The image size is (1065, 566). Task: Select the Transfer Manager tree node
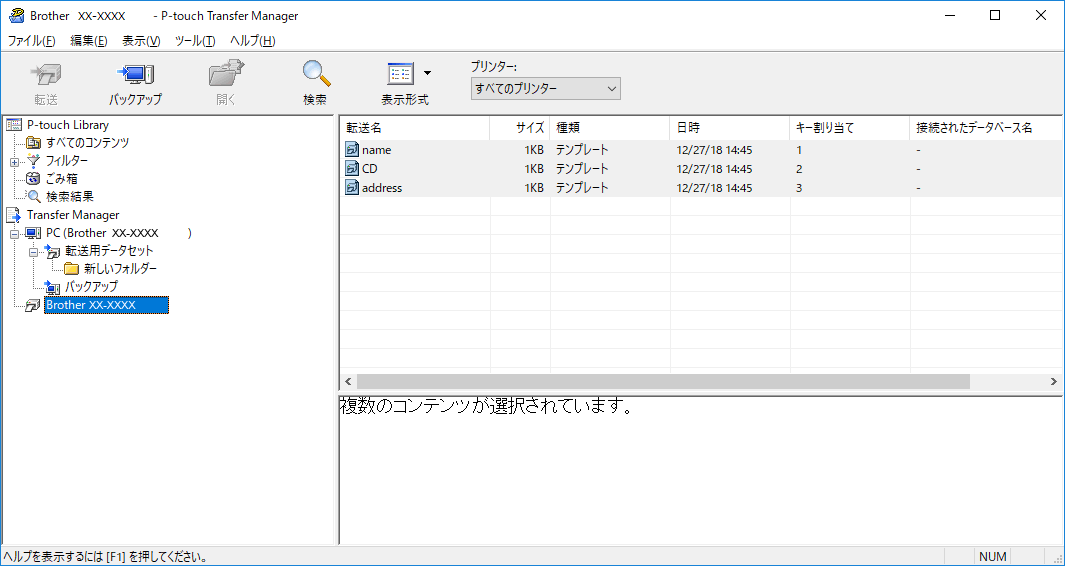coord(73,215)
